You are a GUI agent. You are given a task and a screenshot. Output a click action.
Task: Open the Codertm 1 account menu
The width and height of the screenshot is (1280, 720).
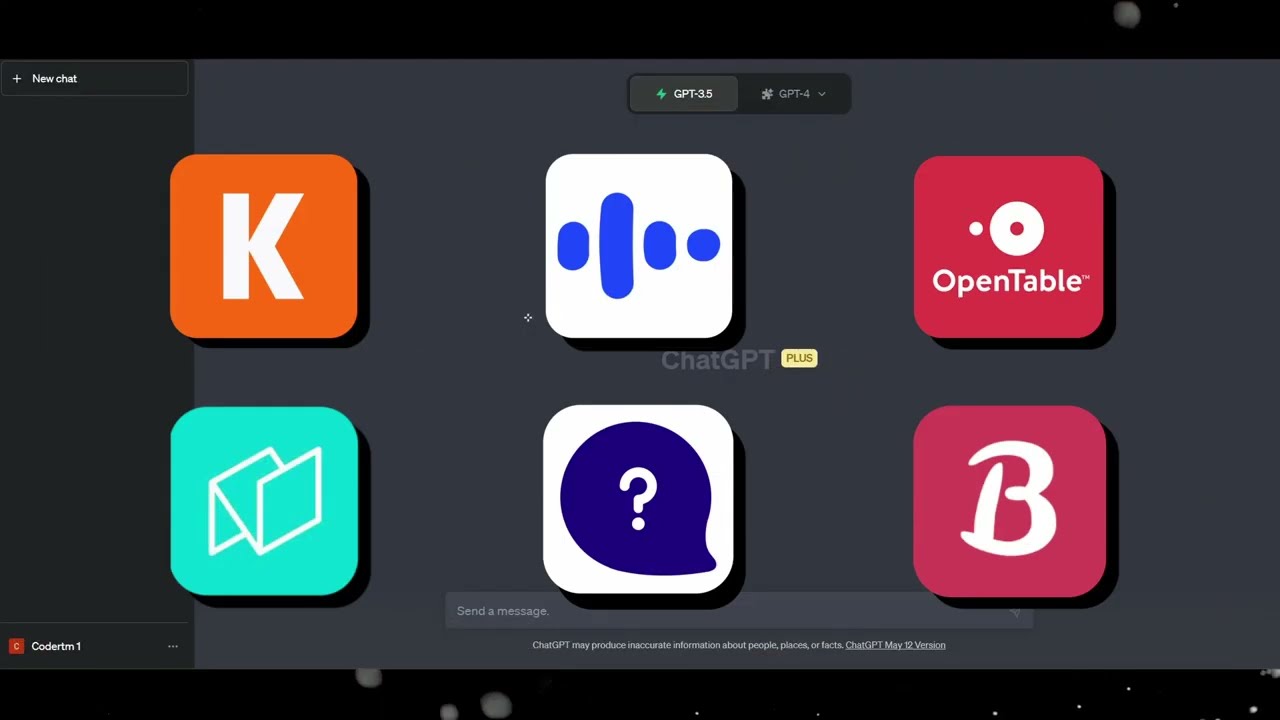click(x=94, y=646)
